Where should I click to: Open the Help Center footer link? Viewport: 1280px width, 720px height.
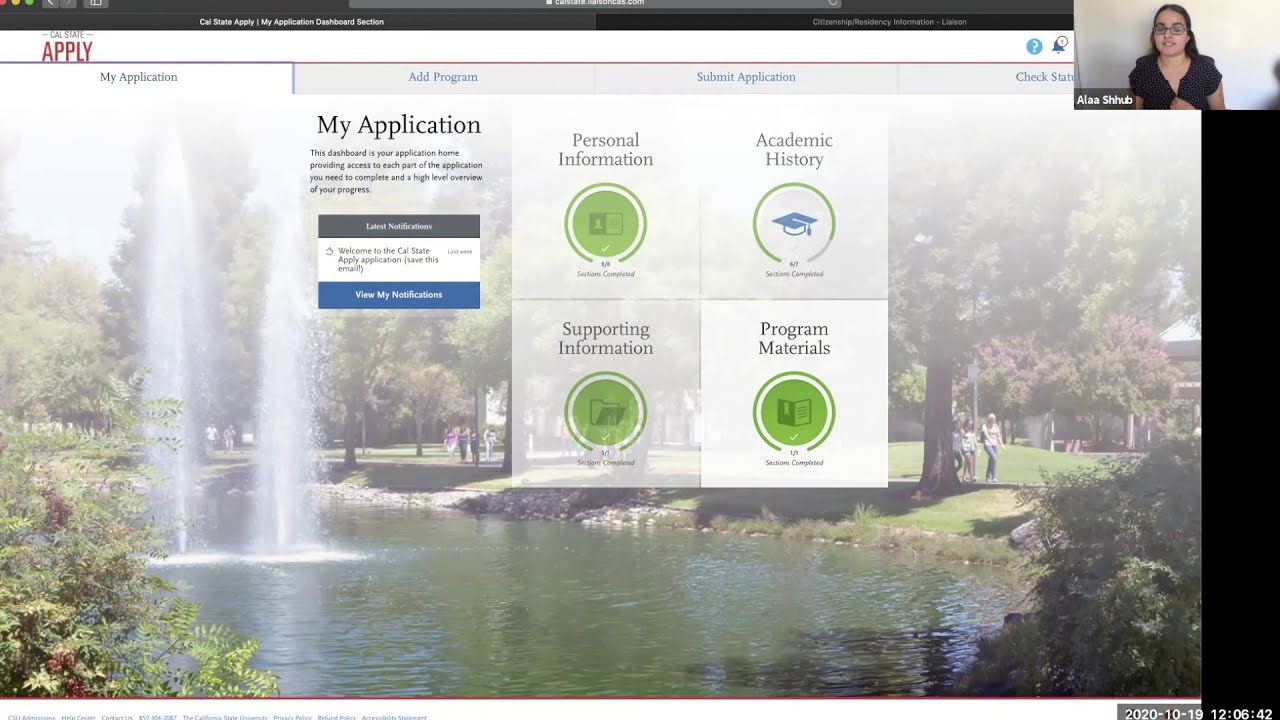pos(78,717)
